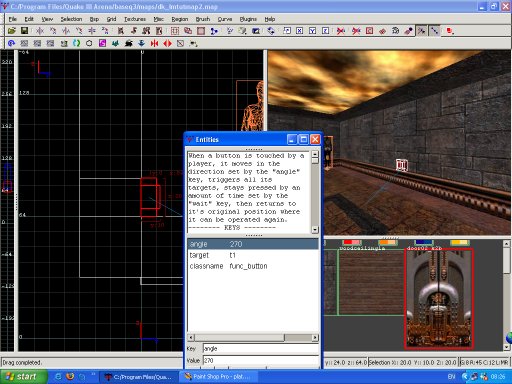Click the X-axis rotate toolbar icon

(x=53, y=31)
